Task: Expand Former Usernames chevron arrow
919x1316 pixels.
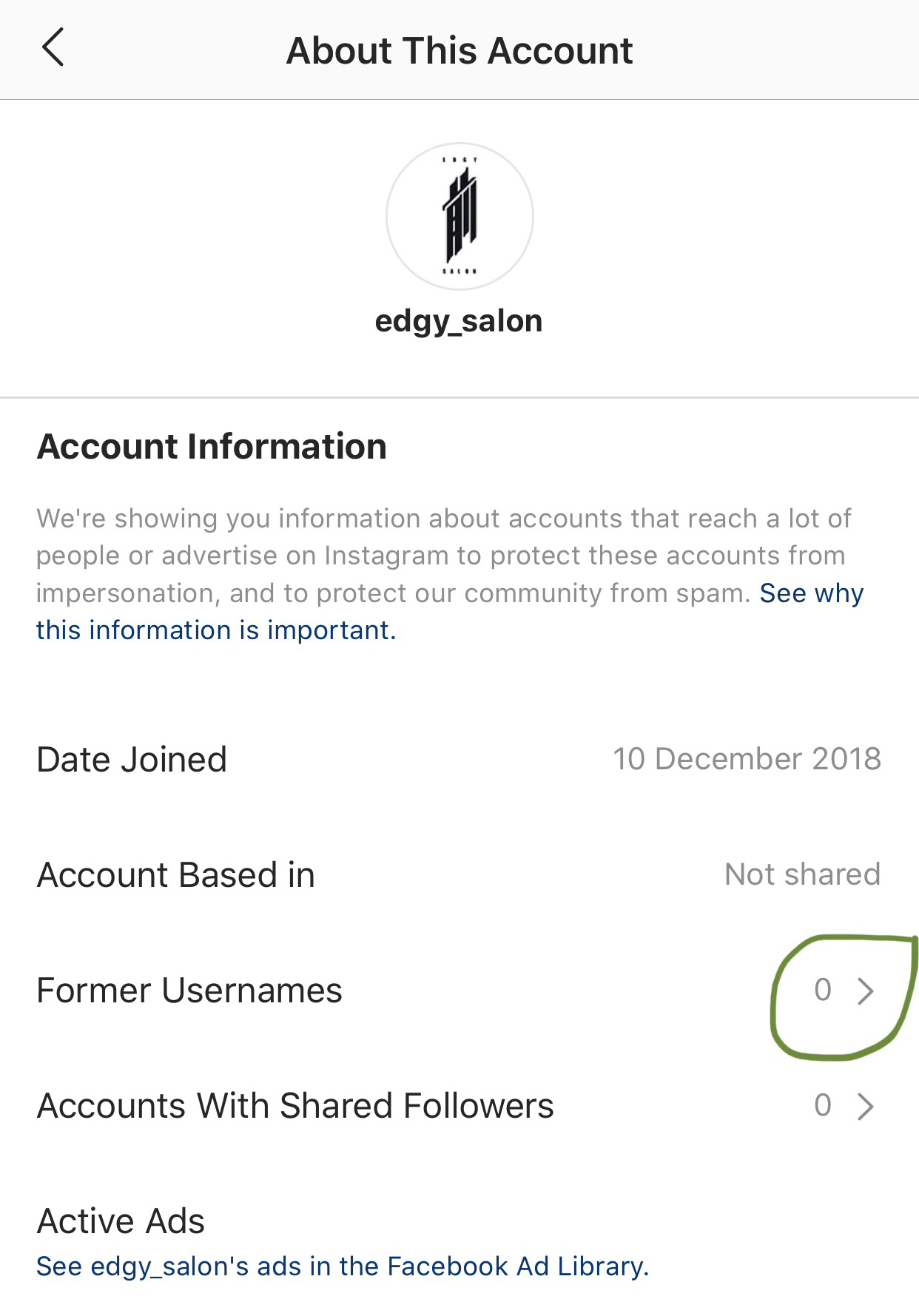Action: pos(865,991)
